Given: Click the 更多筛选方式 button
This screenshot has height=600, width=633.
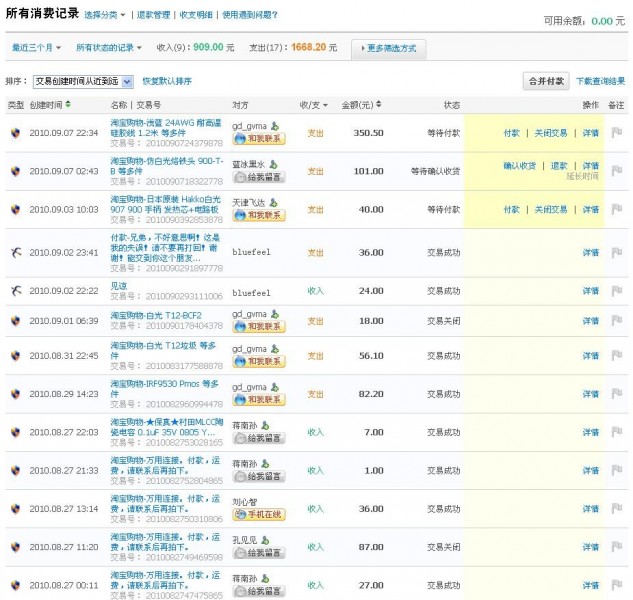Looking at the screenshot, I should [x=389, y=48].
